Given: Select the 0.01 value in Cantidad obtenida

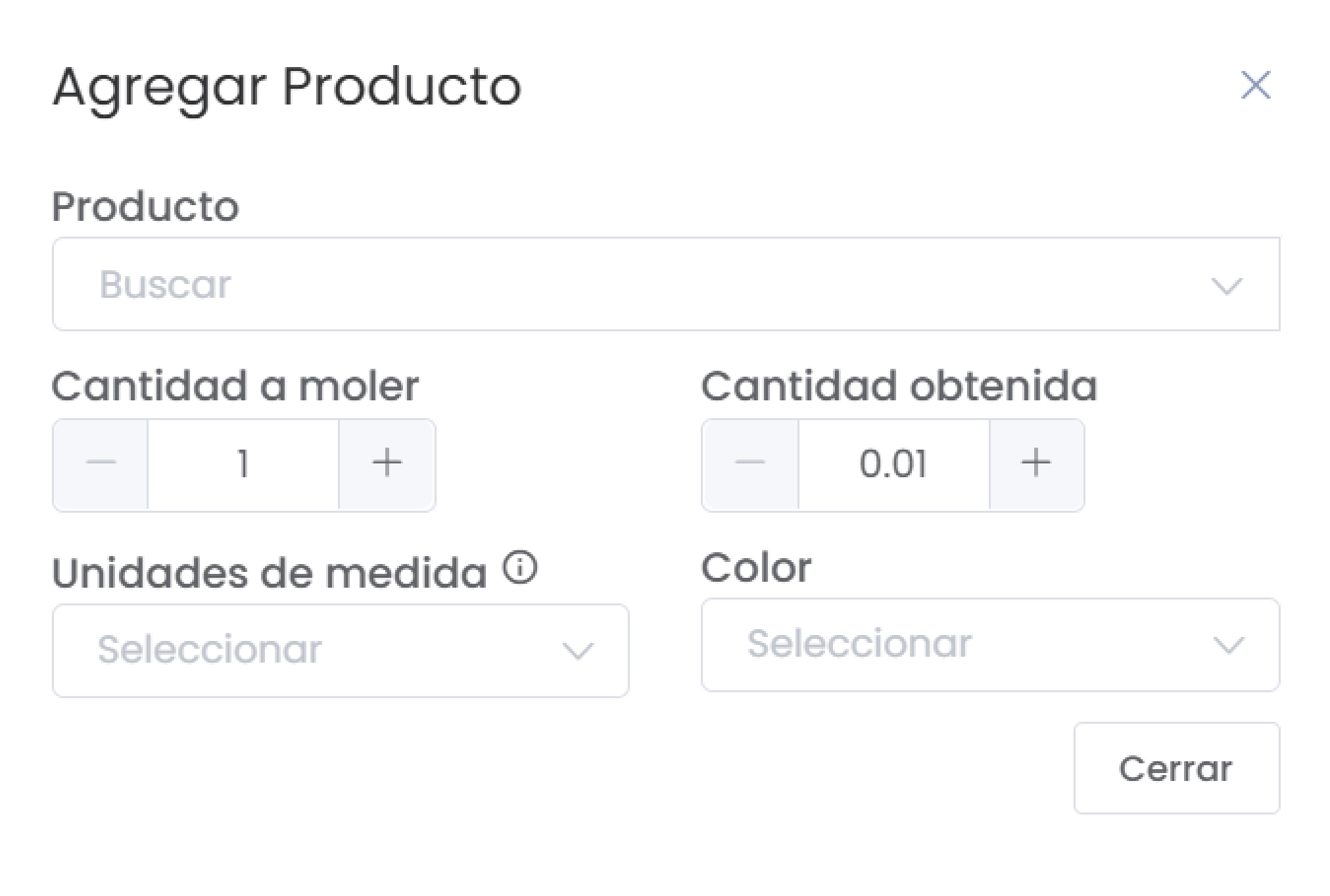Looking at the screenshot, I should tap(893, 463).
